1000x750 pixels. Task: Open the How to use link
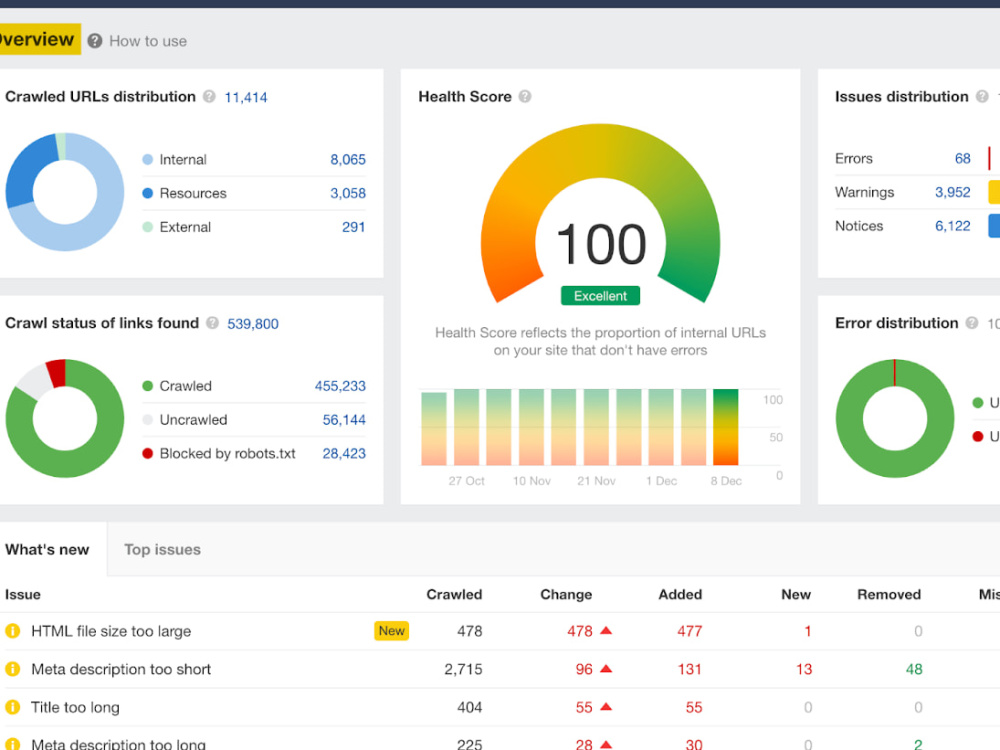[148, 41]
